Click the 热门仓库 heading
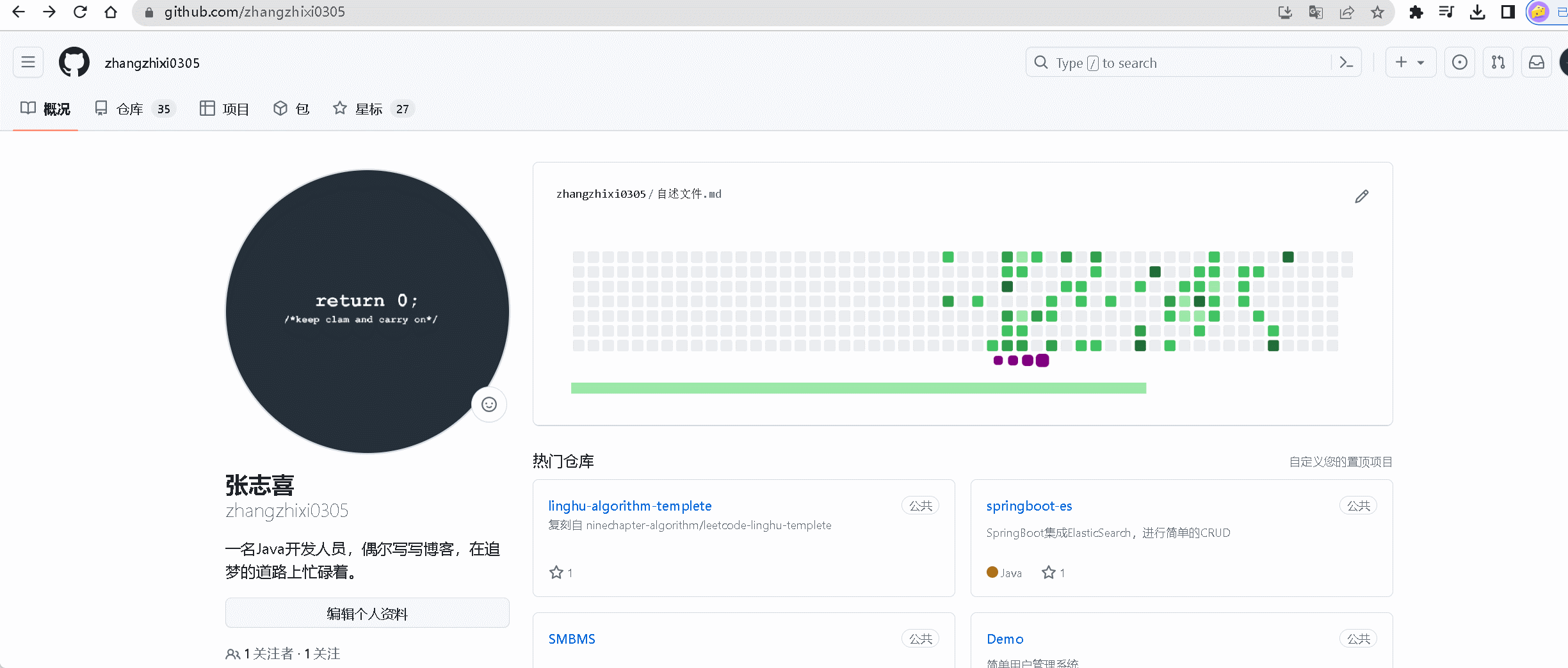1568x668 pixels. [x=563, y=461]
